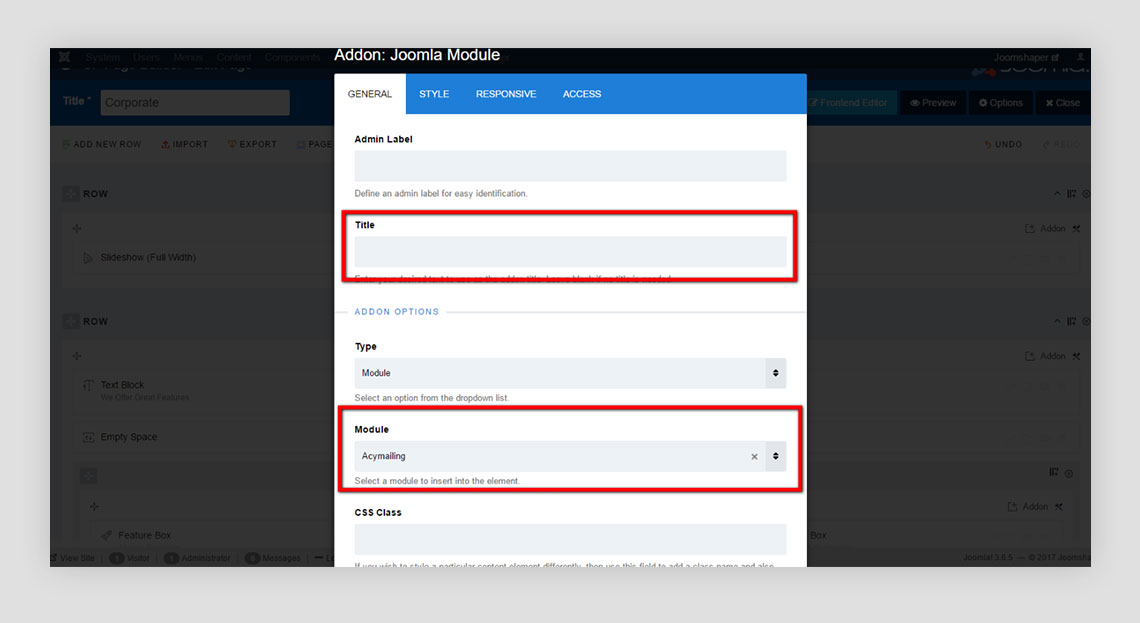Click the View Site link in the status bar
The width and height of the screenshot is (1140, 623).
(73, 558)
